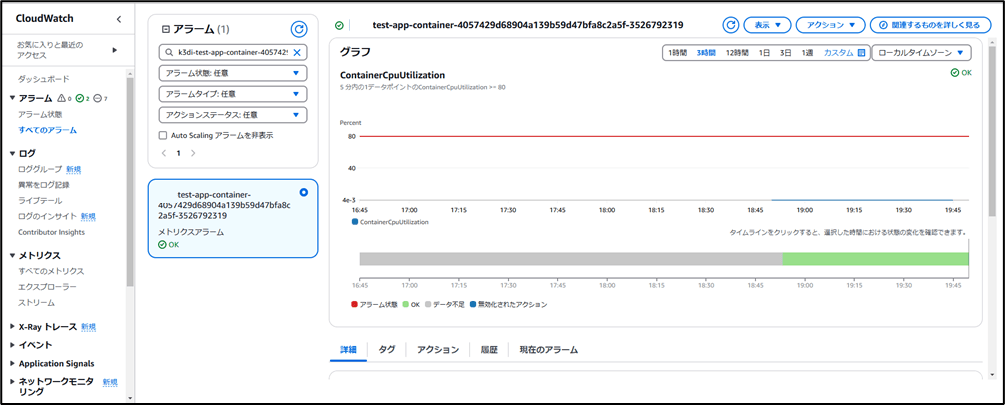Open ログのインサイト in sidebar
This screenshot has width=1005, height=405.
(x=47, y=216)
